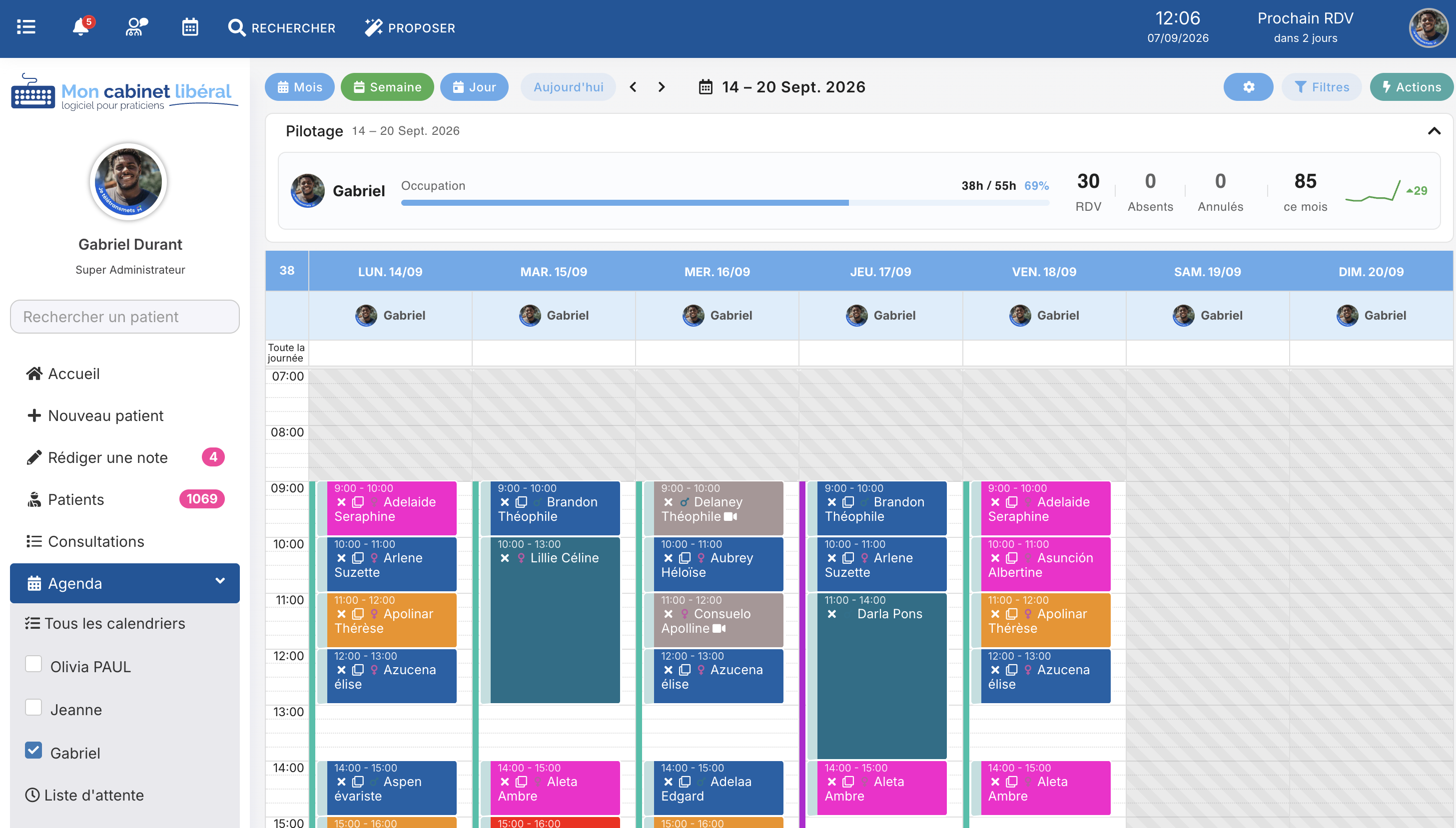The width and height of the screenshot is (1456, 828).
Task: Switch to Mois view
Action: click(300, 87)
